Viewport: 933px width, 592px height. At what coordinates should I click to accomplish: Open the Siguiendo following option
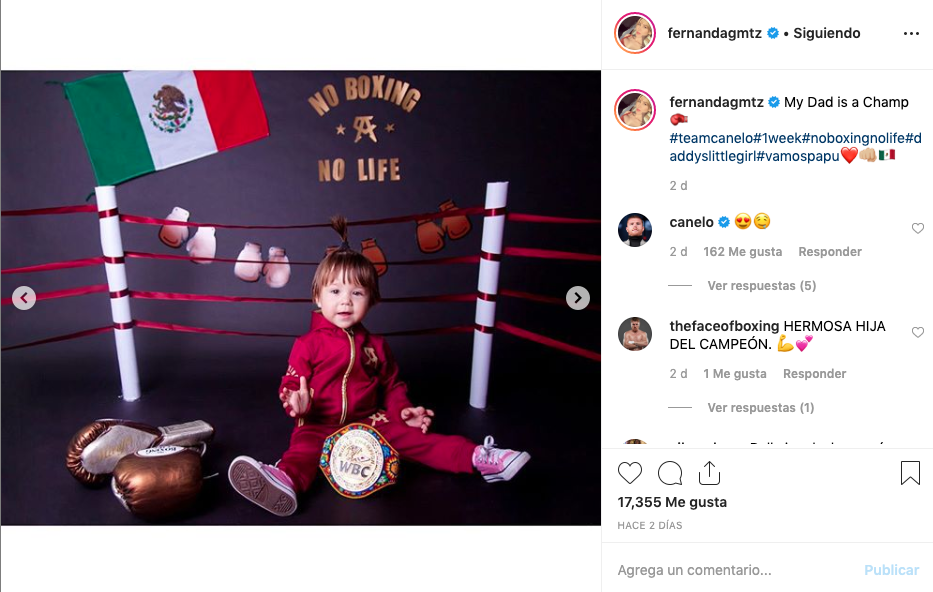pyautogui.click(x=826, y=33)
